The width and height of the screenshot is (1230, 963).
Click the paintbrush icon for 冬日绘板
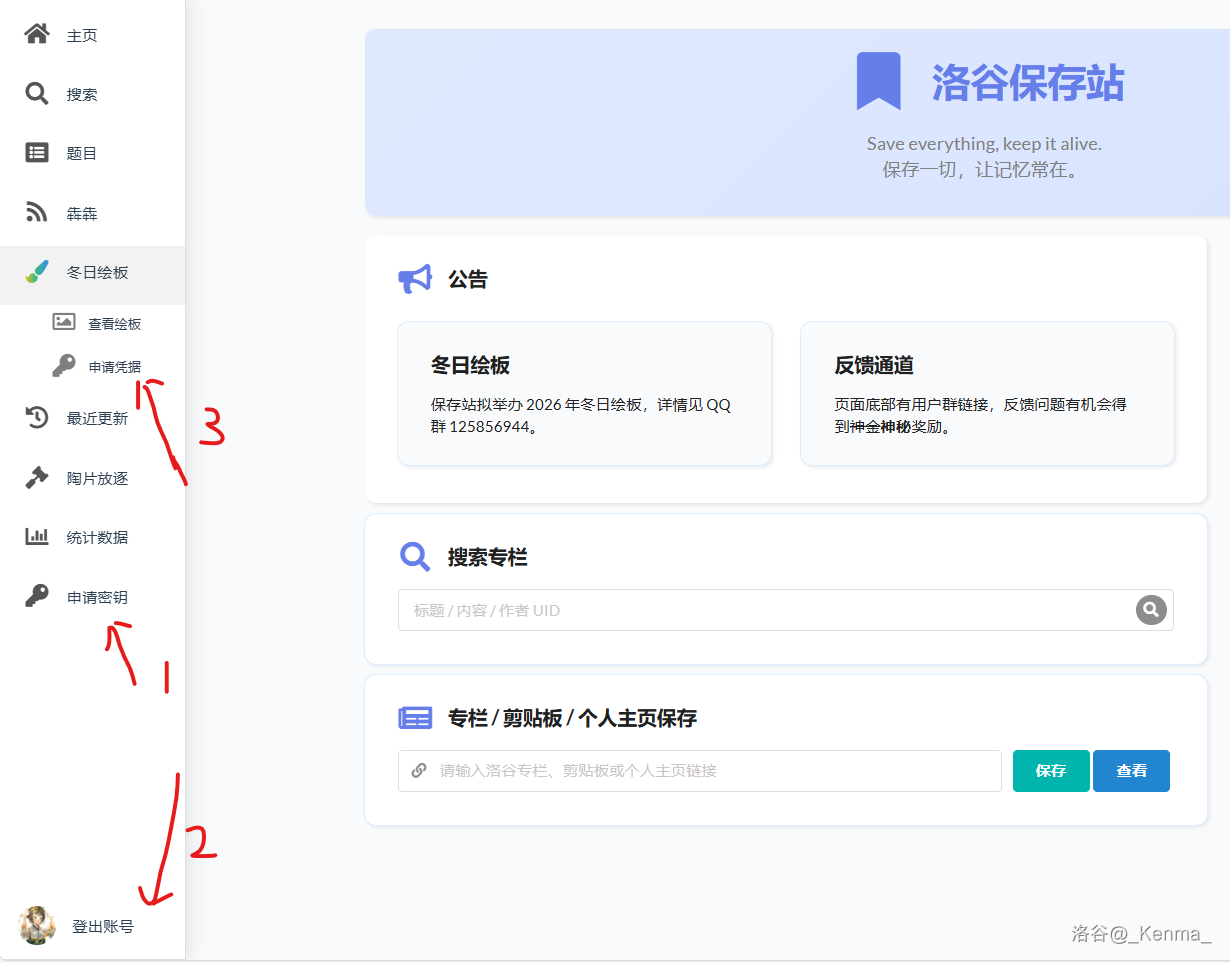coord(37,272)
